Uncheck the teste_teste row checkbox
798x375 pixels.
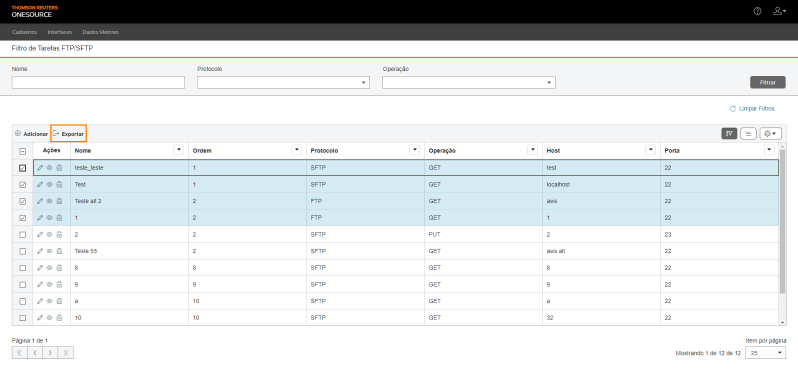(x=22, y=168)
